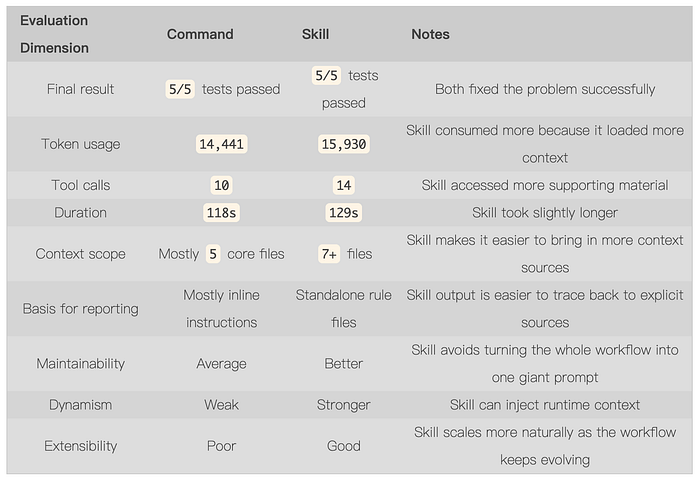Select the Mostly inline instructions cell
The image size is (700, 481).
tap(222, 309)
